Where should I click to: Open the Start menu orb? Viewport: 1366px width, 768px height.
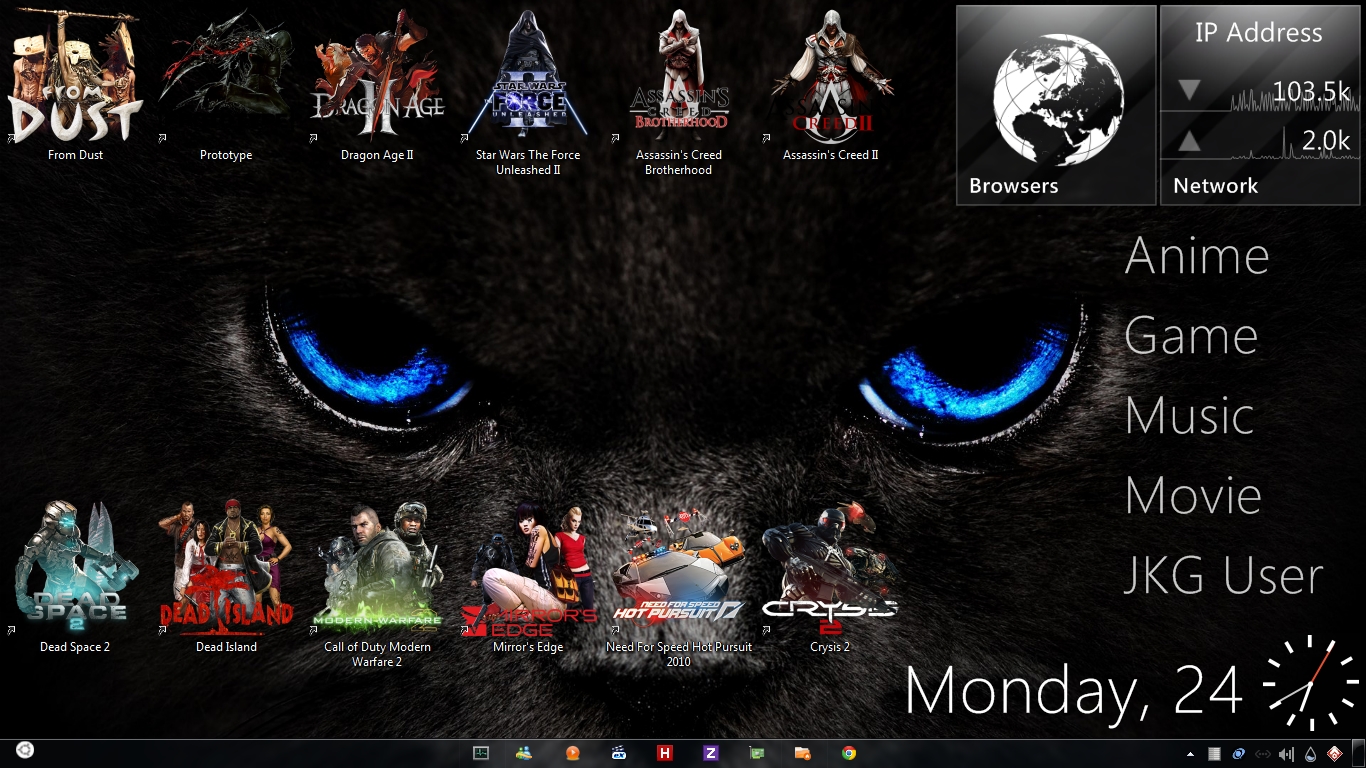click(x=25, y=751)
